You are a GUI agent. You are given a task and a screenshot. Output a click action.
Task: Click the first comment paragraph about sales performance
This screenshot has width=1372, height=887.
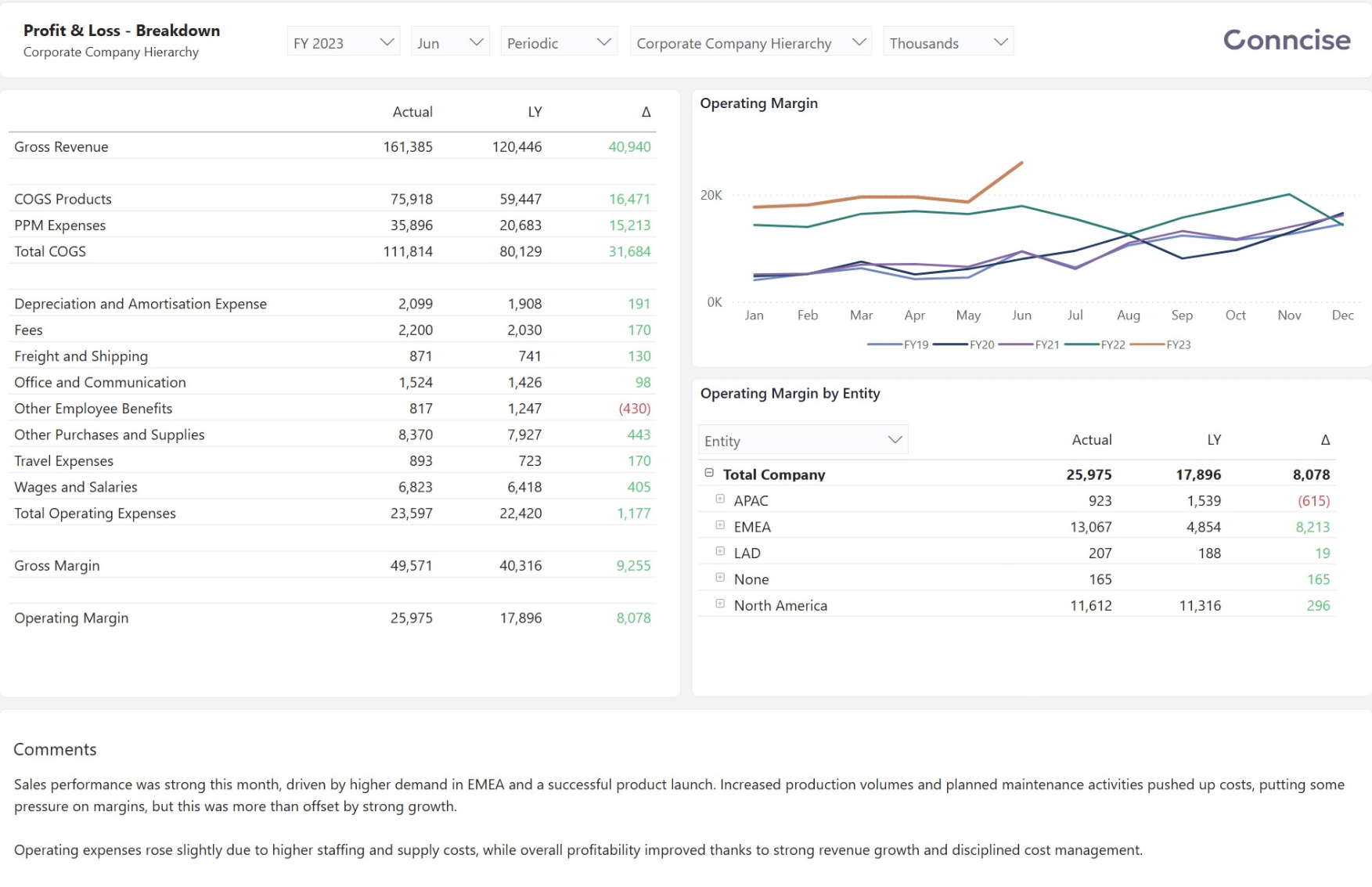(679, 795)
